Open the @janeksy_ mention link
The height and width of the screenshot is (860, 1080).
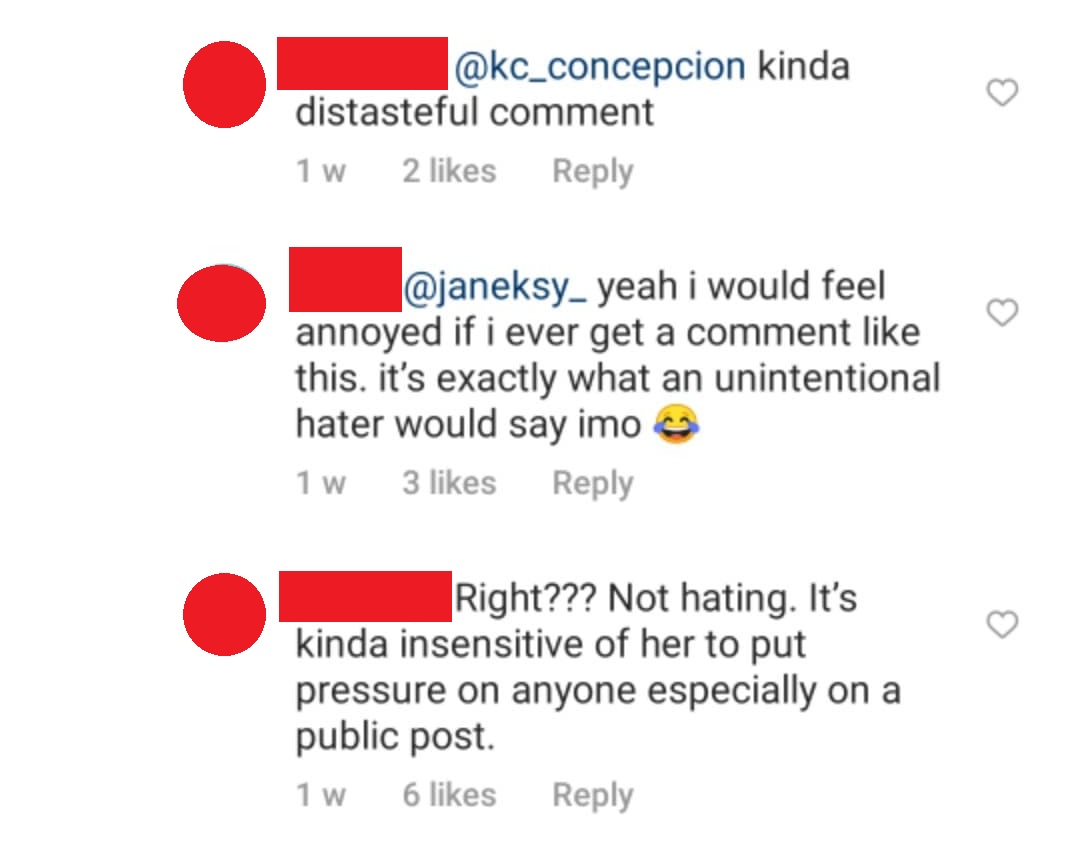(495, 287)
